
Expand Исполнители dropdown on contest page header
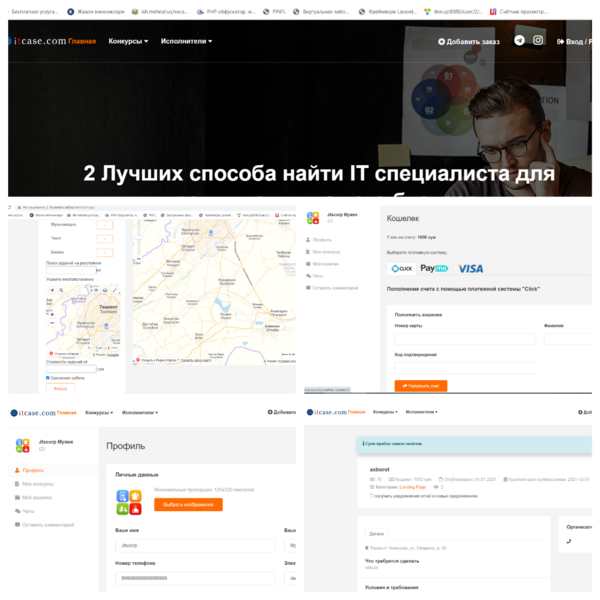tap(422, 412)
